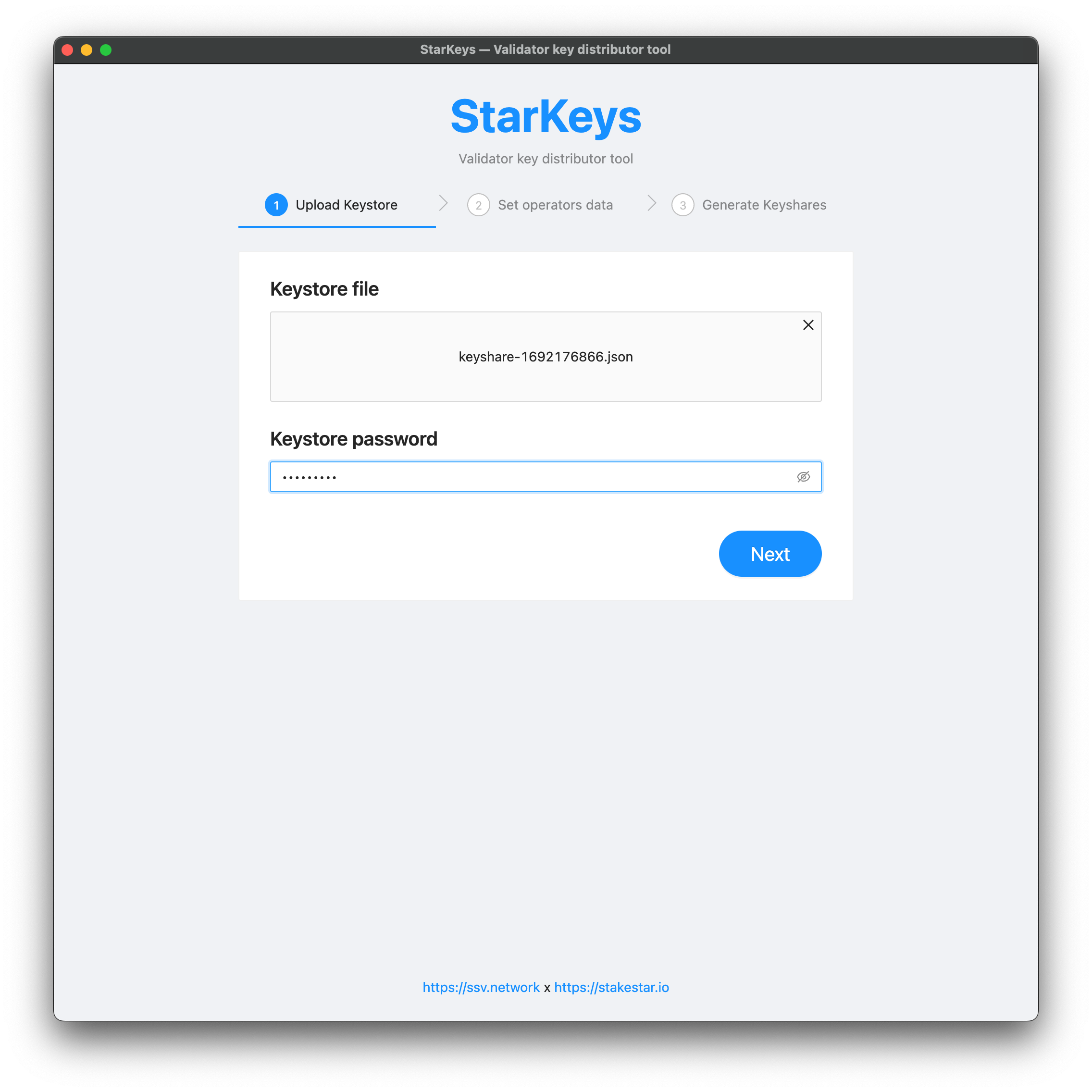Screen dimensions: 1092x1092
Task: Open the https://ssv.network link
Action: [x=481, y=987]
